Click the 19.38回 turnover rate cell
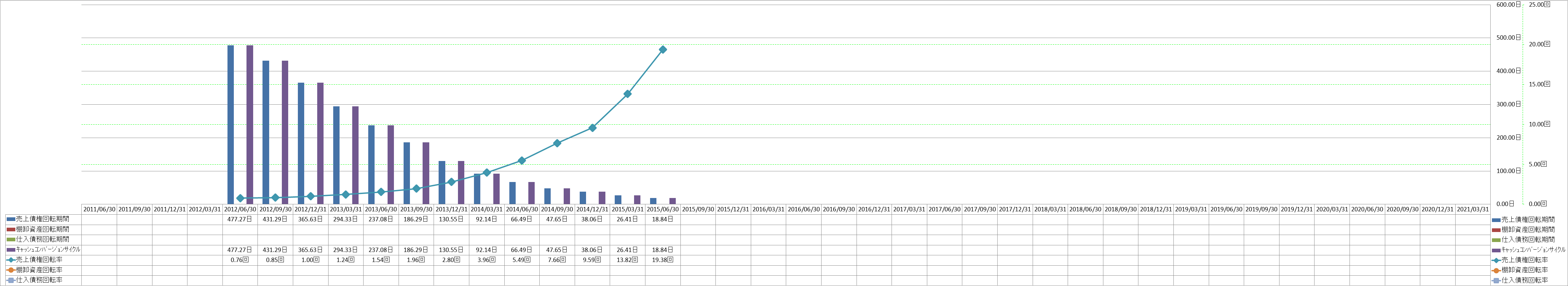The image size is (1568, 286). 663,260
